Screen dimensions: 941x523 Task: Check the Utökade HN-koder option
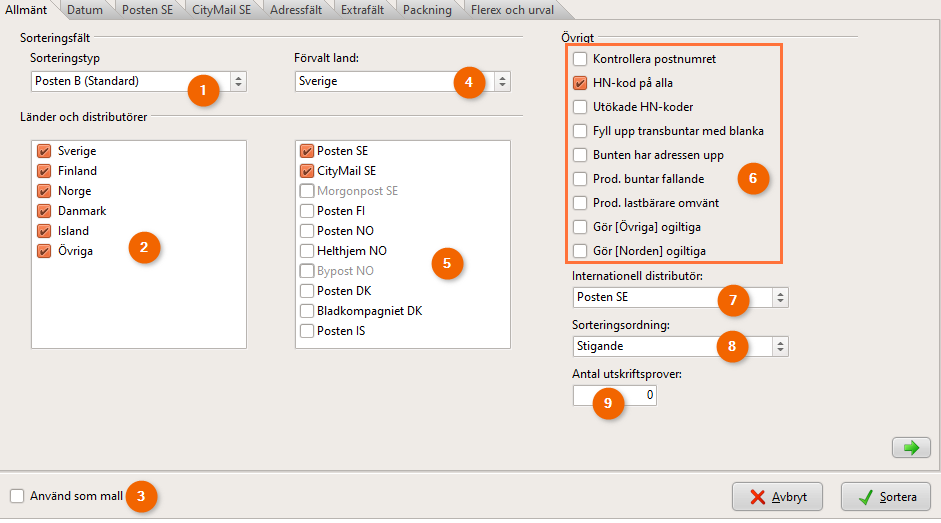click(580, 107)
